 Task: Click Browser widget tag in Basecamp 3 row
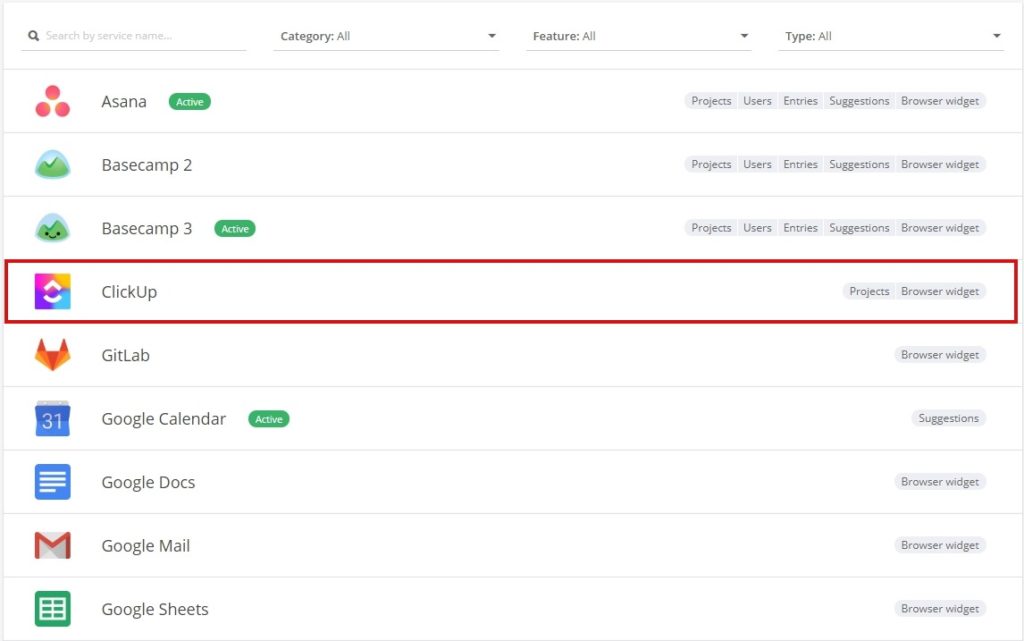tap(940, 228)
